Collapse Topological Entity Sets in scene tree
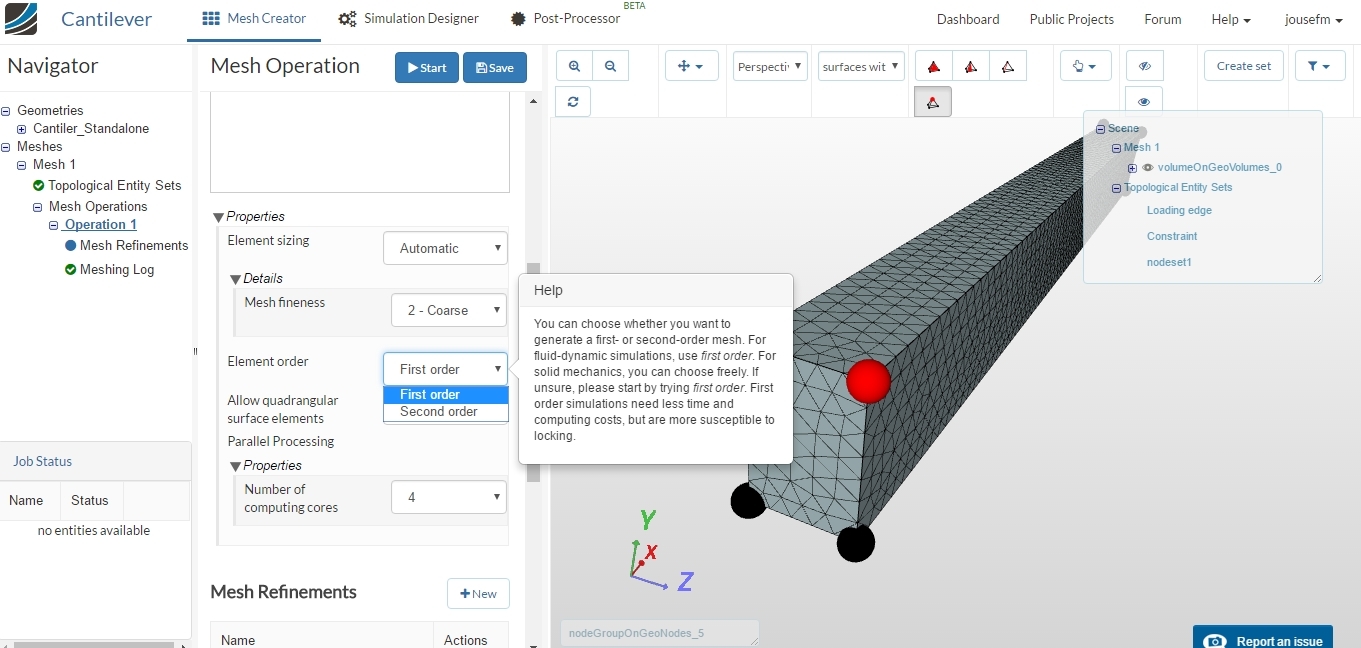This screenshot has height=648, width=1361. pyautogui.click(x=1117, y=188)
